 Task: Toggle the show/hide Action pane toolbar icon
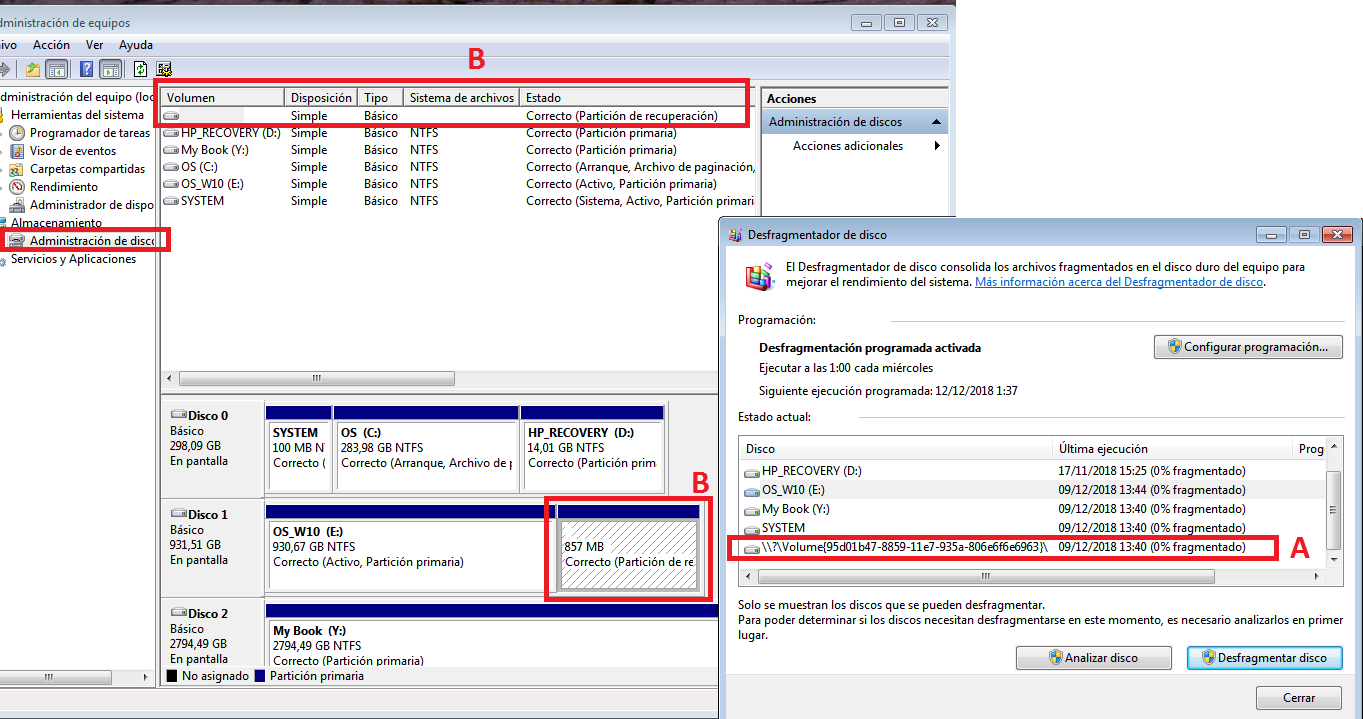pyautogui.click(x=110, y=69)
